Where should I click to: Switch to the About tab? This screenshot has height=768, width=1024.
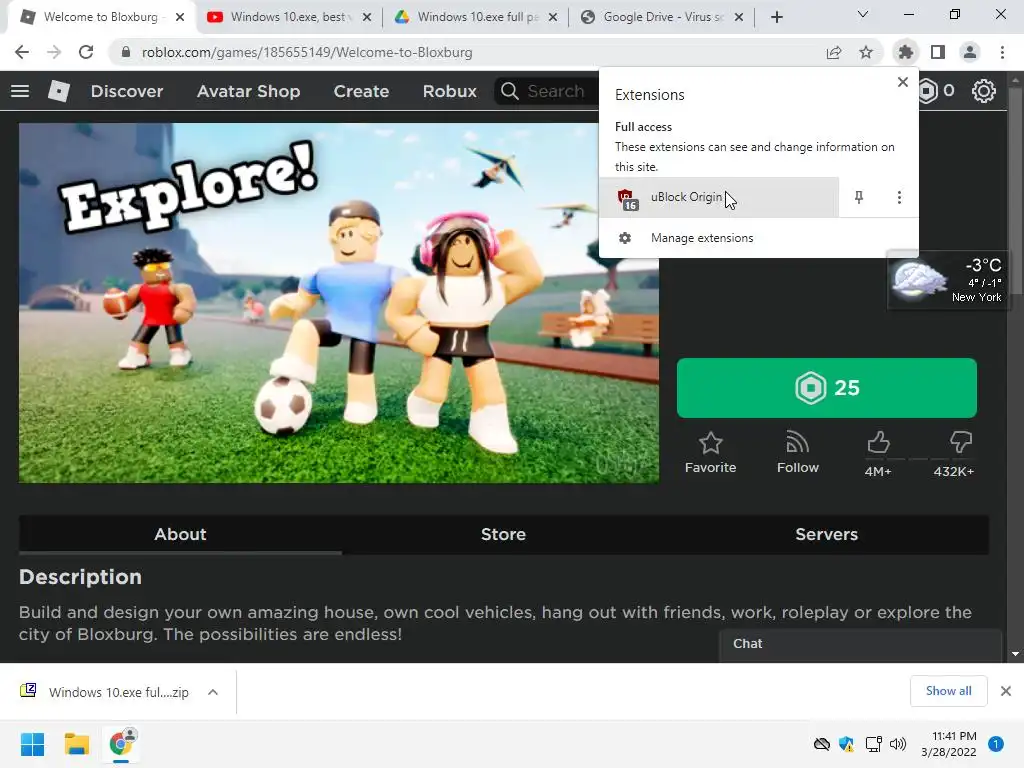tap(180, 534)
